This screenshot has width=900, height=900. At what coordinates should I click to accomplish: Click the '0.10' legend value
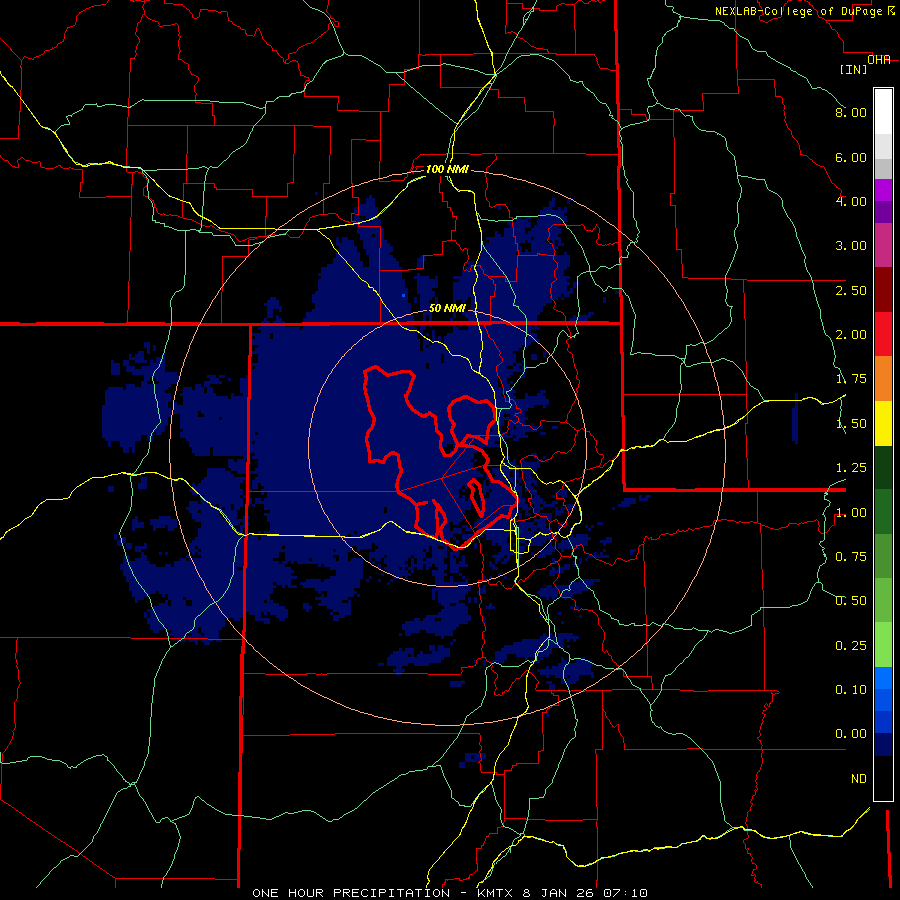point(851,690)
